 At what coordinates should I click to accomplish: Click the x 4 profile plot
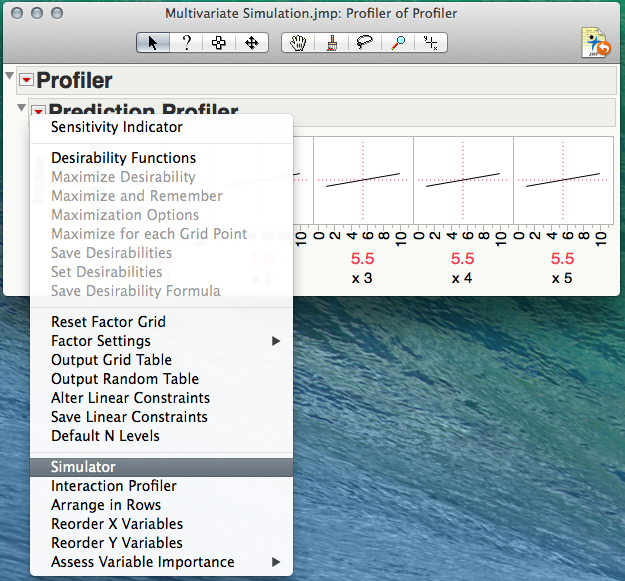462,180
